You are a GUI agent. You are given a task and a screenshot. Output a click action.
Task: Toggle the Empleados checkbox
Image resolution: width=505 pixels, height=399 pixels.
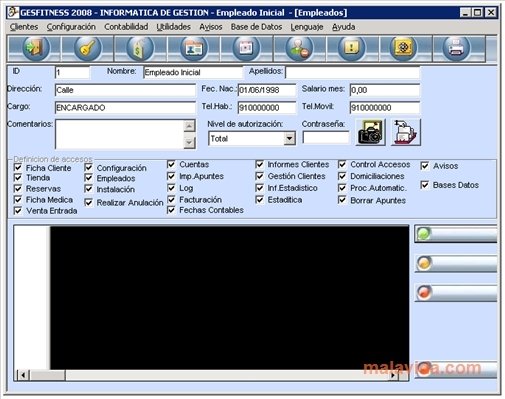coord(88,178)
